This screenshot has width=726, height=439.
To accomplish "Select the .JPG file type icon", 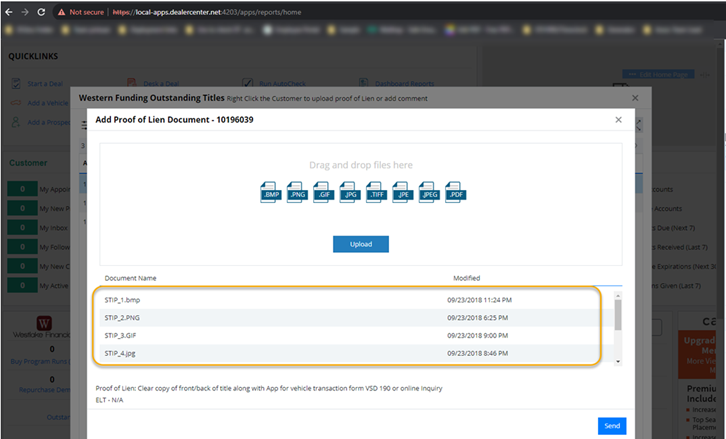I will pos(350,192).
